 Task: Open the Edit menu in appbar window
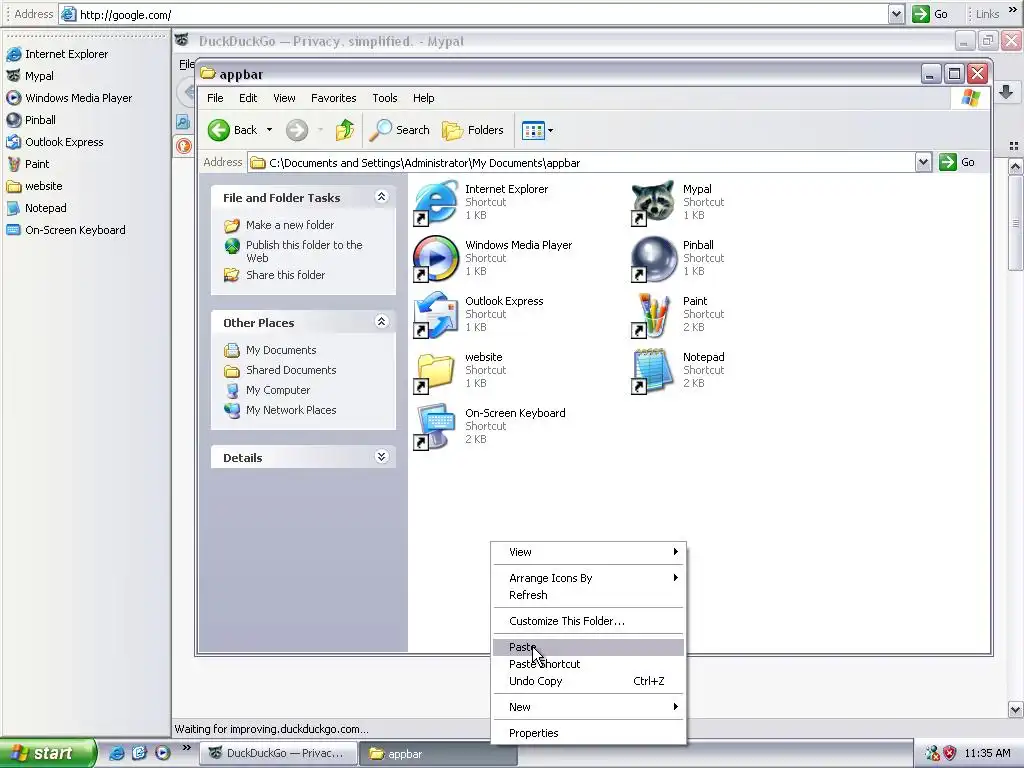[x=248, y=98]
